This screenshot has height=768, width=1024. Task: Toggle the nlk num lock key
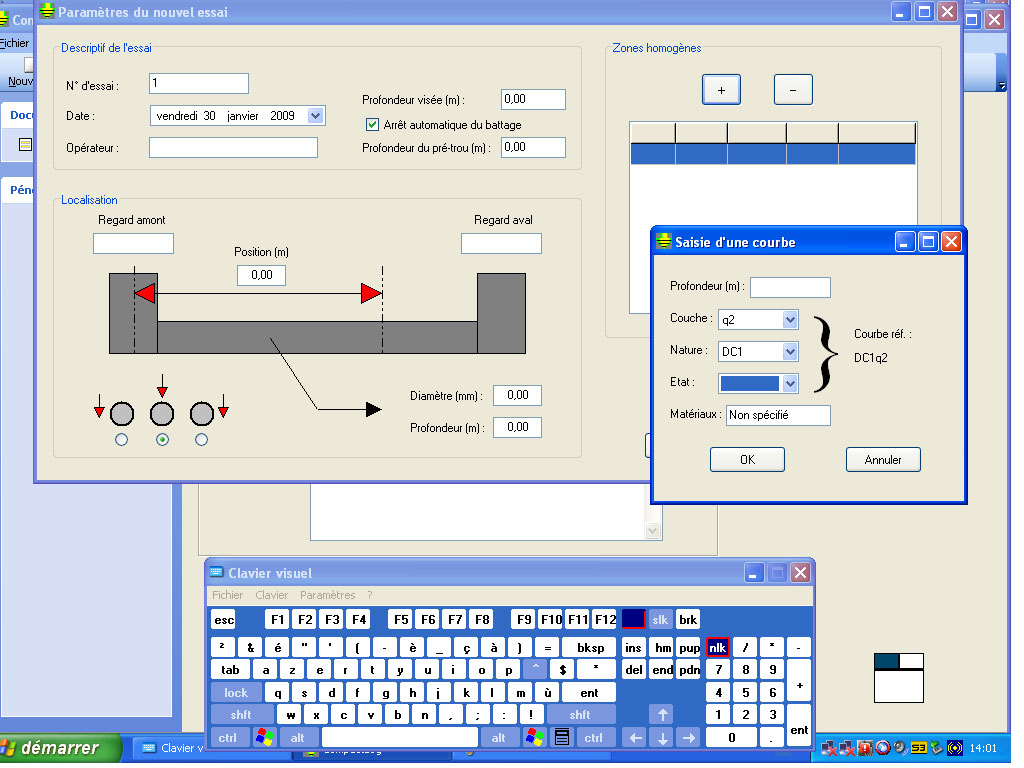717,647
